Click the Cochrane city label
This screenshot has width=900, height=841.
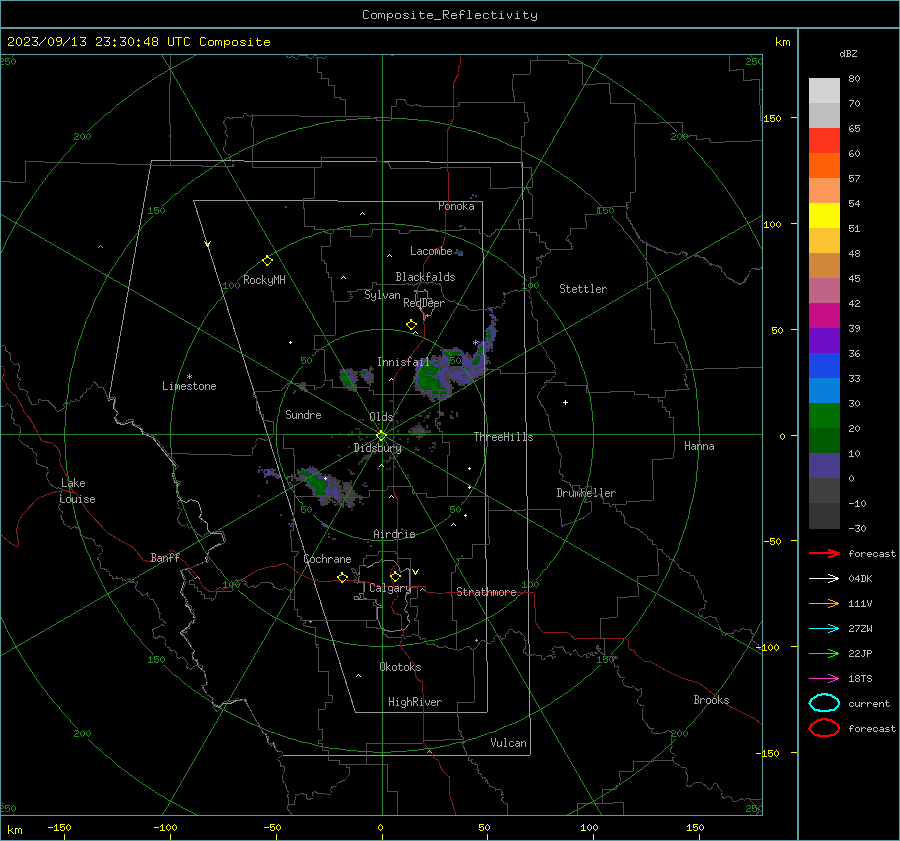(327, 559)
